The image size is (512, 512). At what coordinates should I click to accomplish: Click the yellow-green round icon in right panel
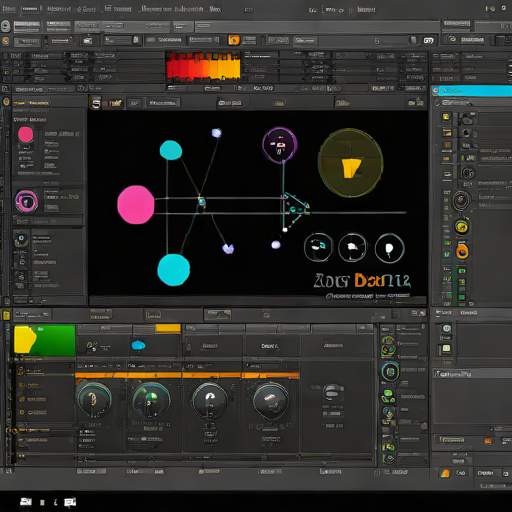pos(462,227)
